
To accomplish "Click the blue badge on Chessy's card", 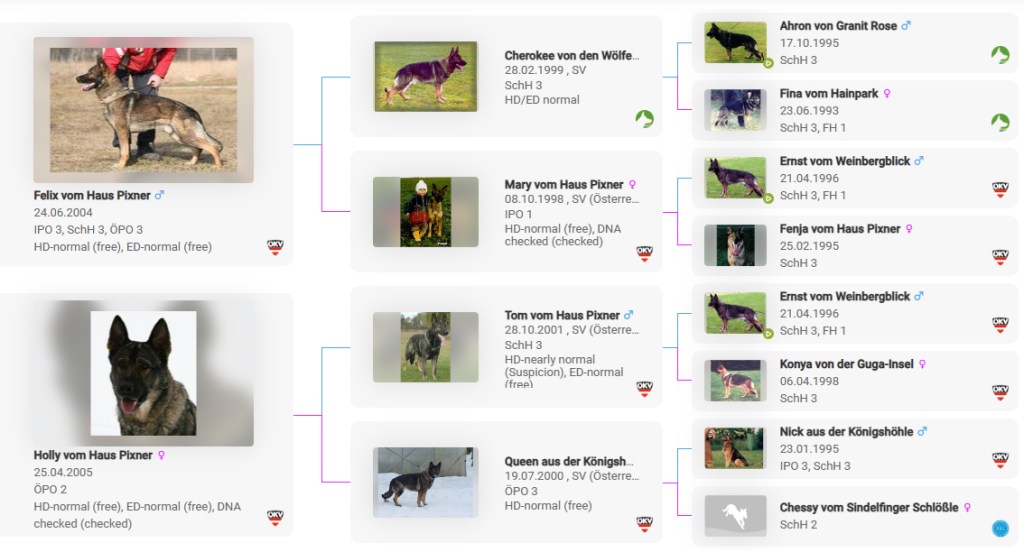I will pos(1000,527).
